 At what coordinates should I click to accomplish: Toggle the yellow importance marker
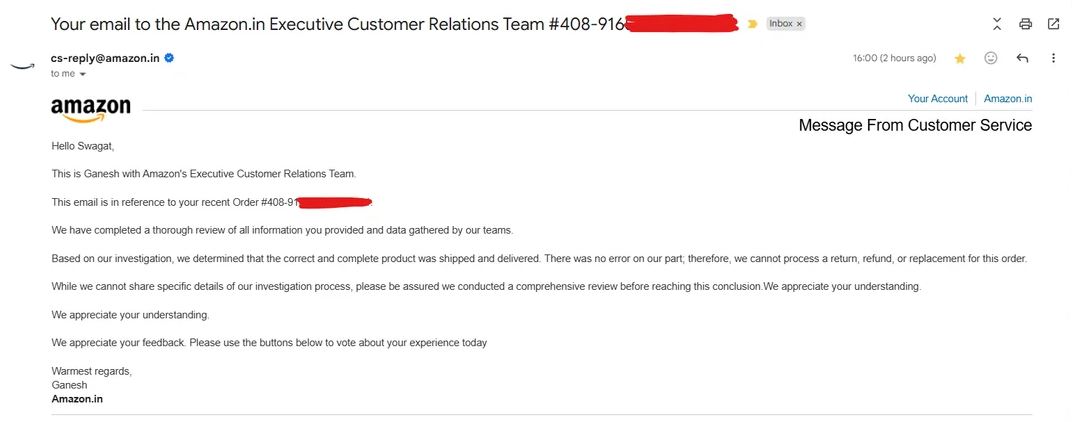pos(752,24)
